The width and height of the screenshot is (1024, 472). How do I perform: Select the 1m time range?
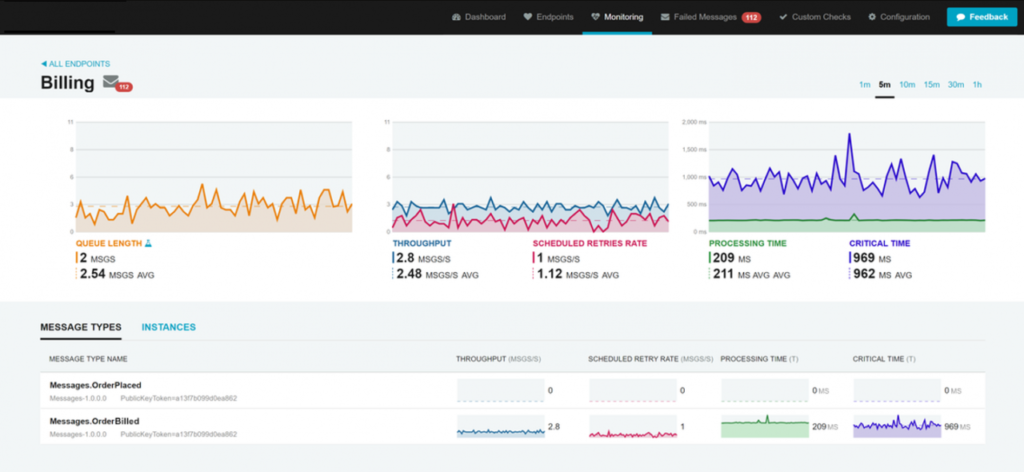tap(865, 84)
